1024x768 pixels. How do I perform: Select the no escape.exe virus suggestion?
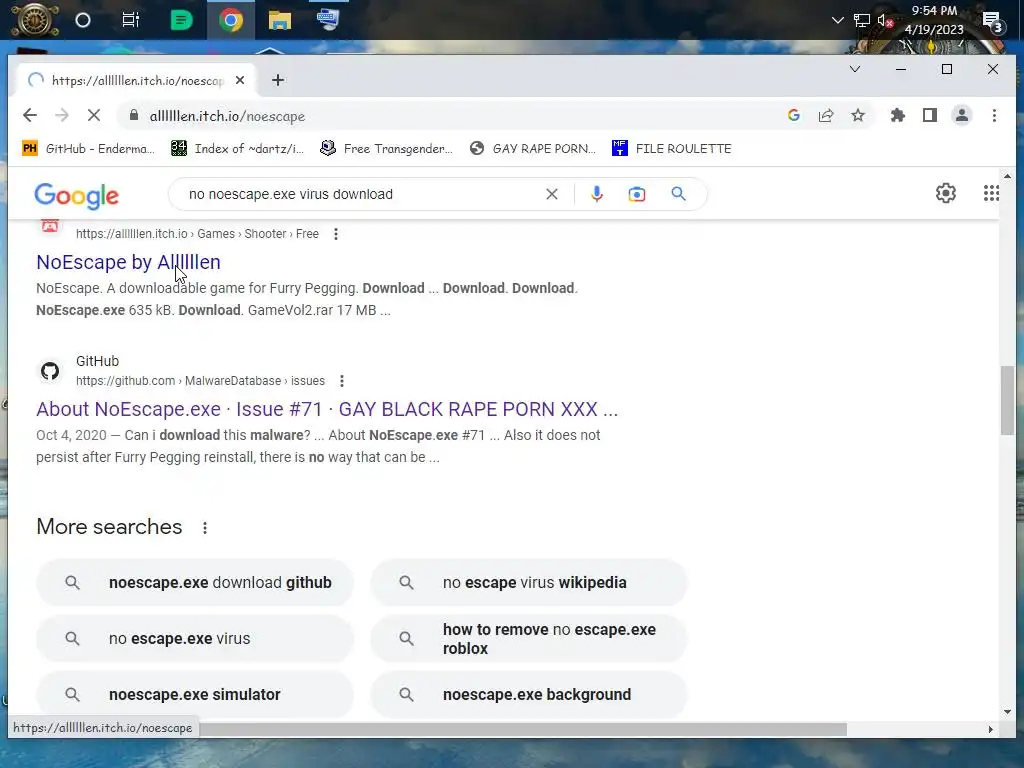click(195, 639)
